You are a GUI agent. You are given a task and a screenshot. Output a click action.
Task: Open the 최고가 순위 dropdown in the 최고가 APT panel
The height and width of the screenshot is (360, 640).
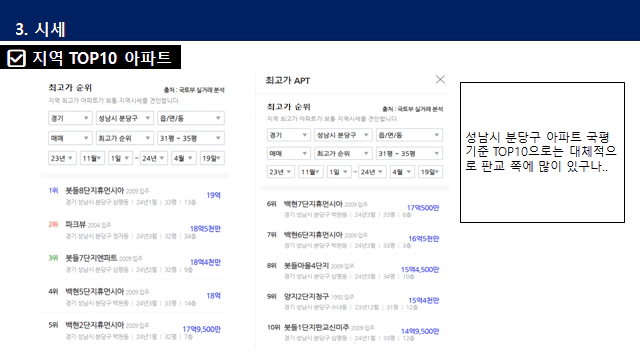coord(343,153)
